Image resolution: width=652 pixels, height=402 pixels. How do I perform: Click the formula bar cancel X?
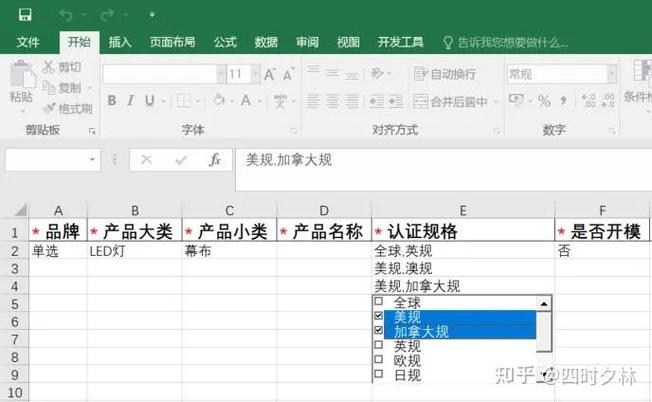[x=146, y=160]
